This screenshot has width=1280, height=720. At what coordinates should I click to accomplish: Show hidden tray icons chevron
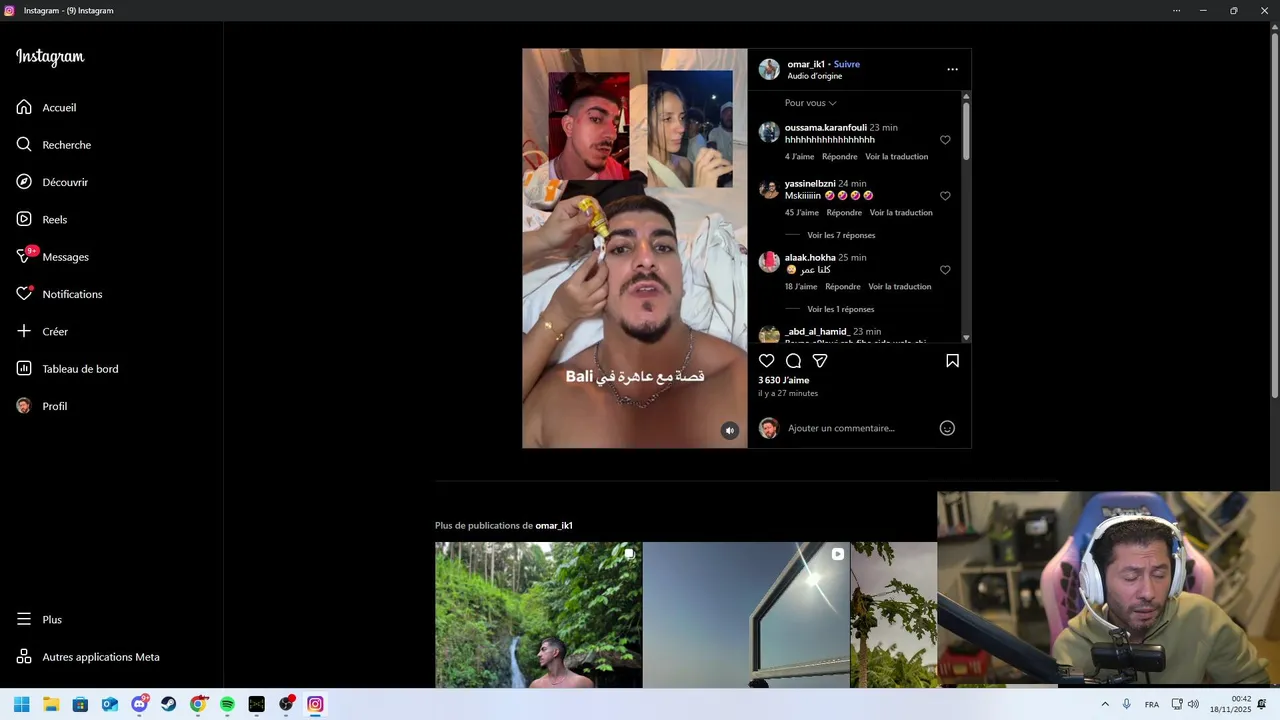[x=1105, y=704]
